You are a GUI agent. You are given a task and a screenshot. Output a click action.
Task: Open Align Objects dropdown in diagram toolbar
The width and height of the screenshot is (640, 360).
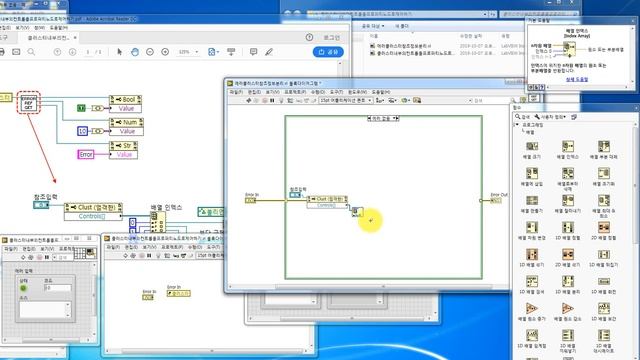[x=380, y=100]
